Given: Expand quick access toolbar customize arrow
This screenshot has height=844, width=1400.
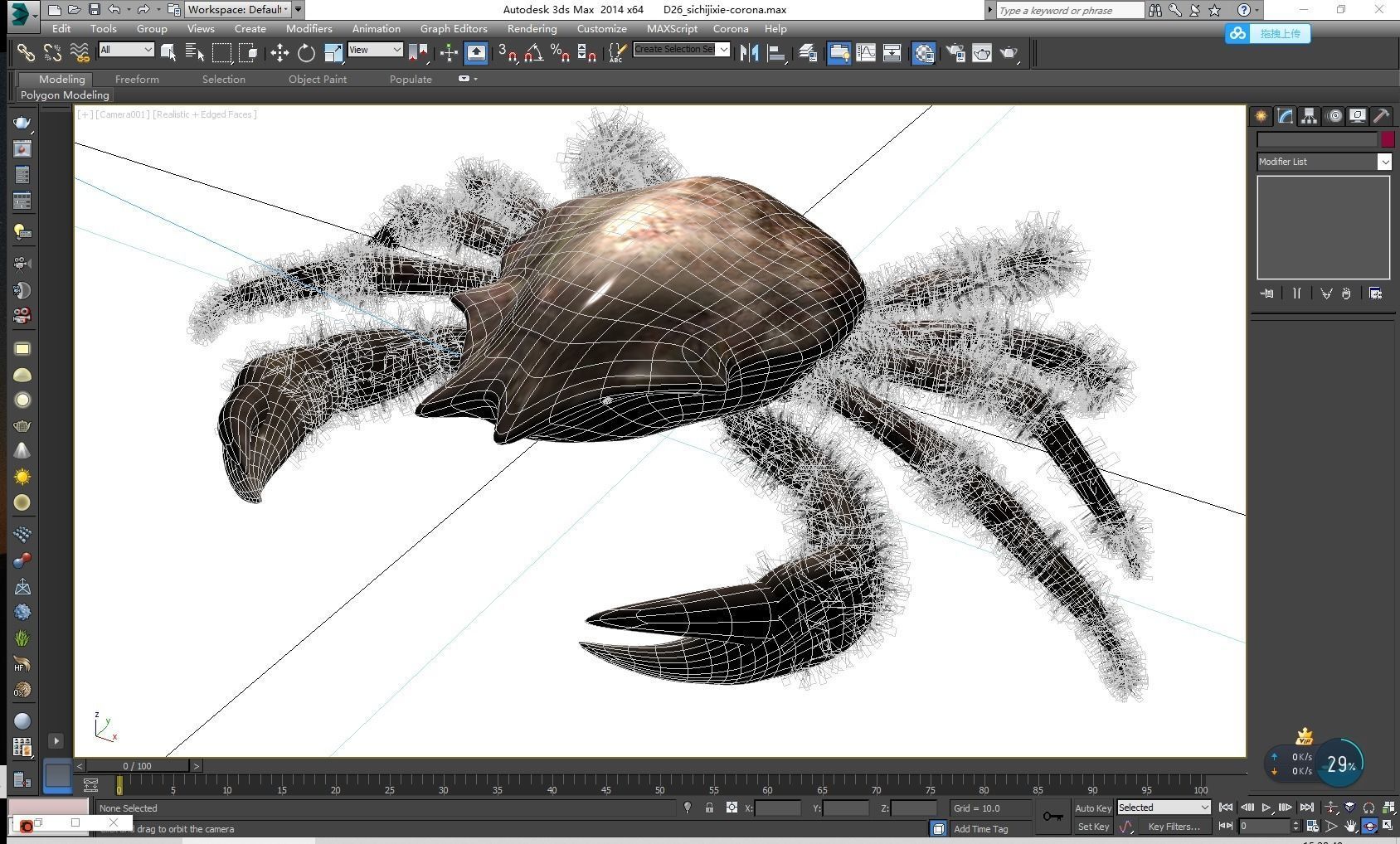Looking at the screenshot, I should pyautogui.click(x=298, y=10).
